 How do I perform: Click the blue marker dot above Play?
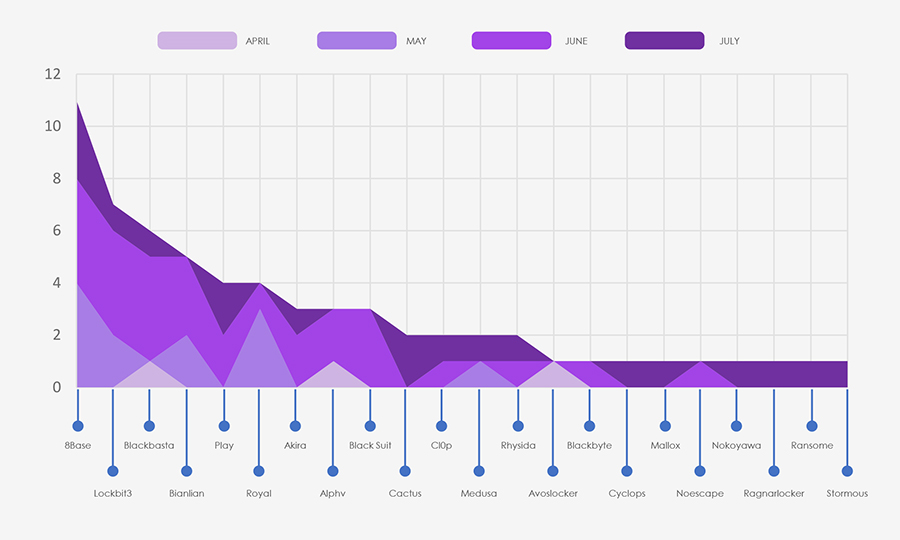click(x=224, y=426)
